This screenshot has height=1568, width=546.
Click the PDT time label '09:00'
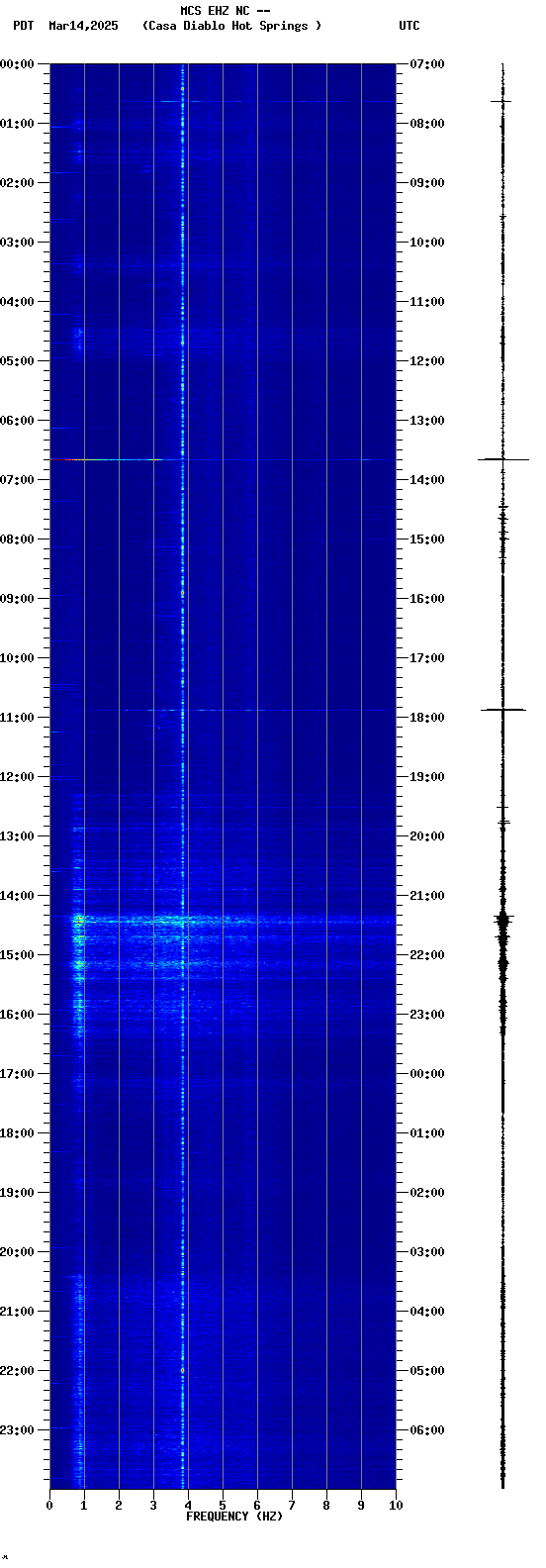click(x=17, y=599)
